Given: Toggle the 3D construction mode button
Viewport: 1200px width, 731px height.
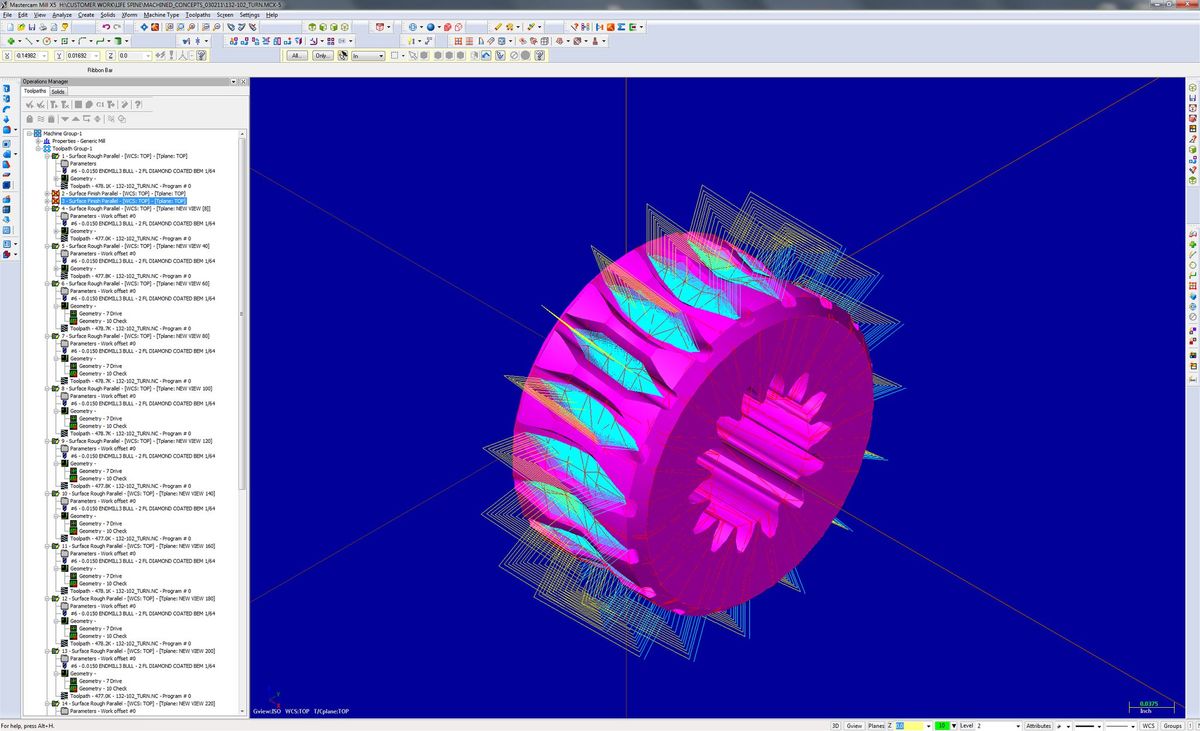Looking at the screenshot, I should point(836,725).
